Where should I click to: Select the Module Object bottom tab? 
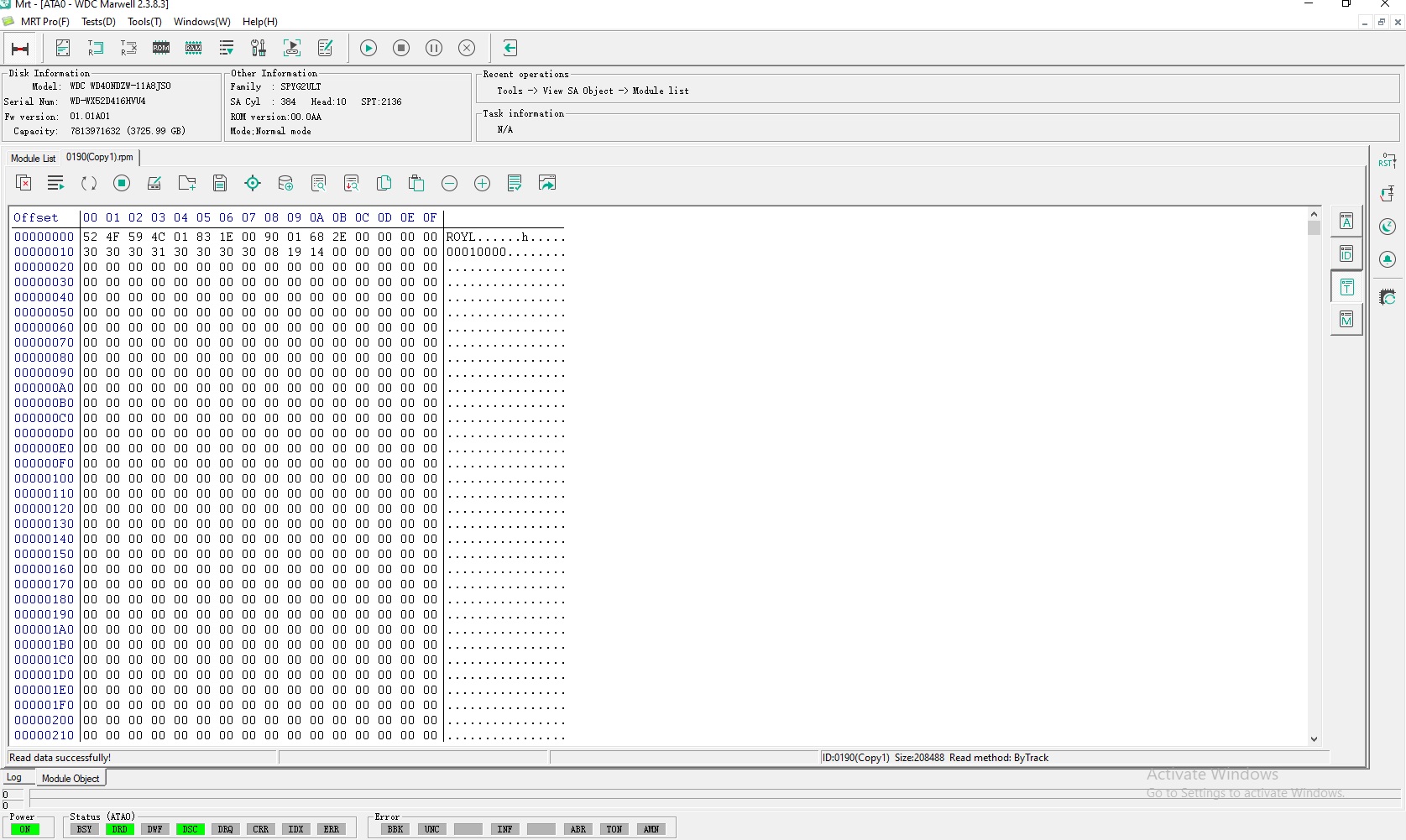pyautogui.click(x=71, y=779)
